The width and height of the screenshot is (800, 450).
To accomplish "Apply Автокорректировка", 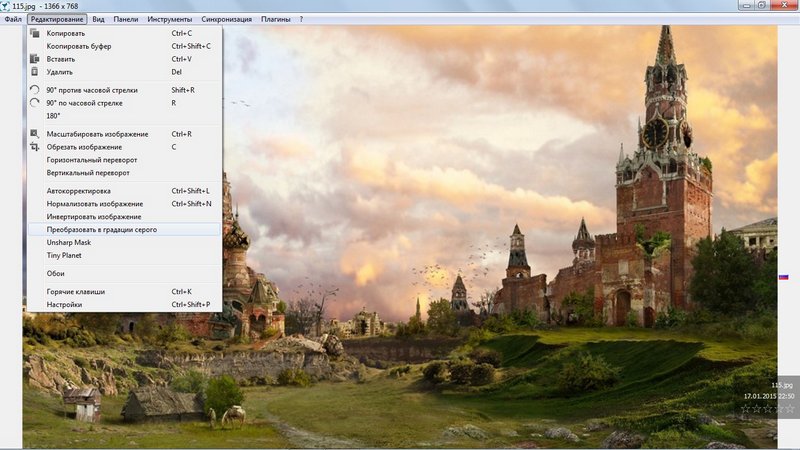I will (124, 191).
